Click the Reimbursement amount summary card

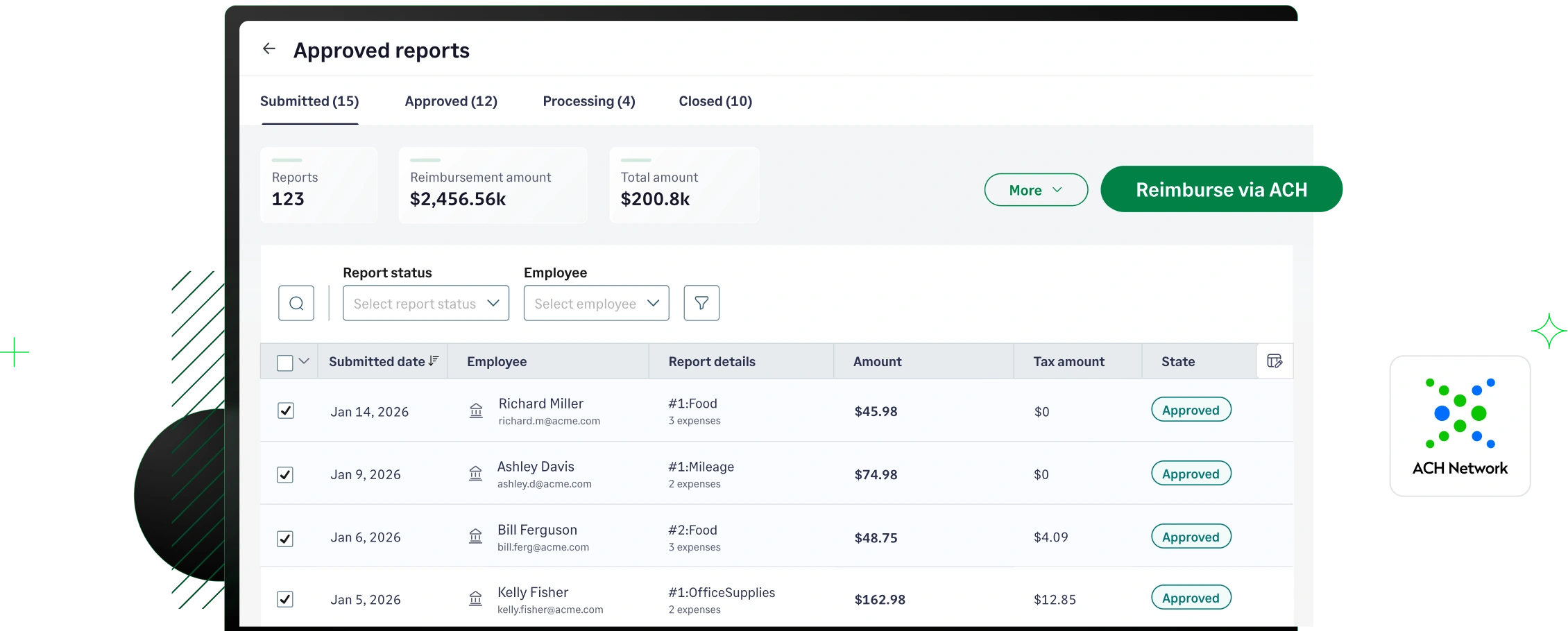493,185
